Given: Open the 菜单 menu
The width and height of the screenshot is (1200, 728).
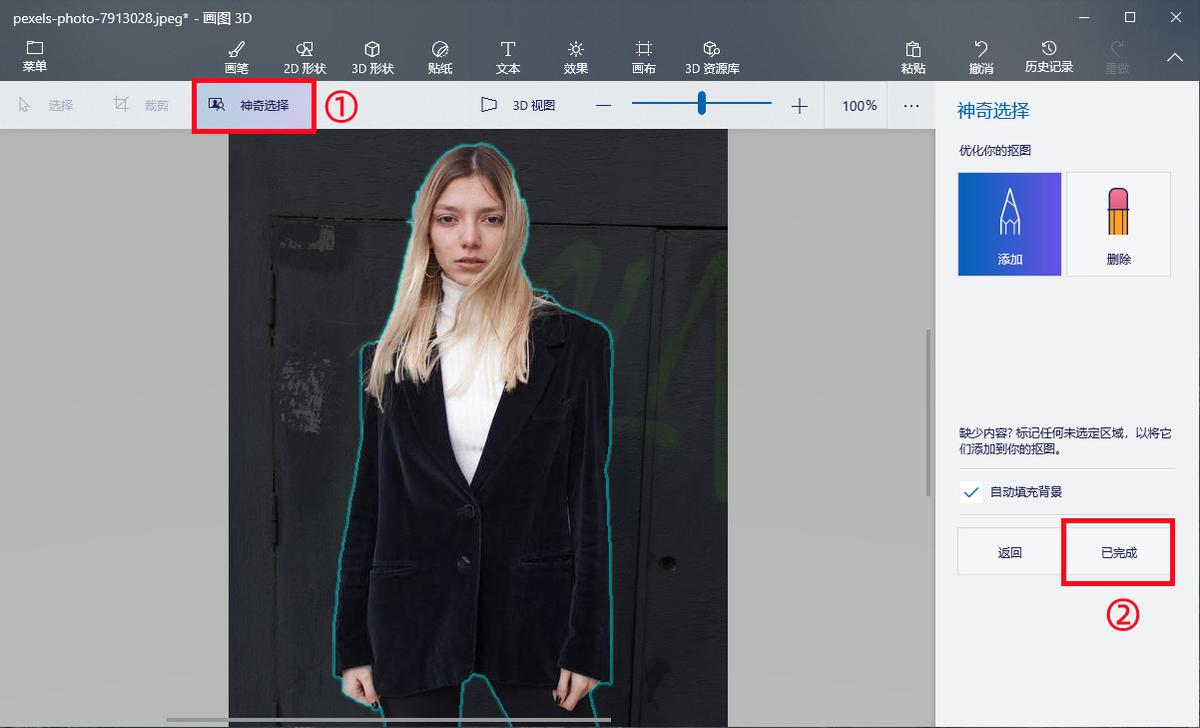Looking at the screenshot, I should [35, 57].
